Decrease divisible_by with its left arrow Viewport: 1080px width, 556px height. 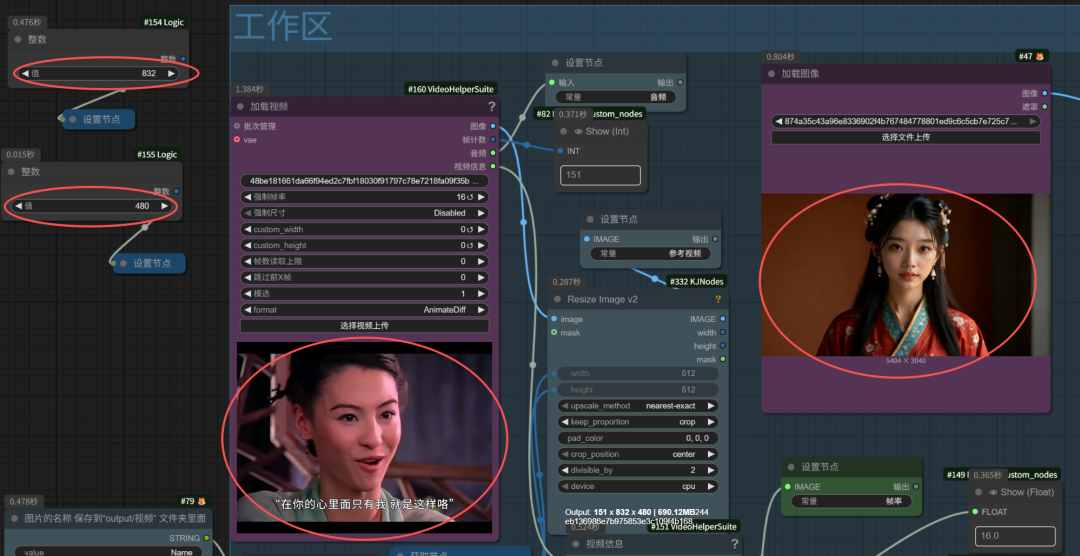(x=565, y=470)
